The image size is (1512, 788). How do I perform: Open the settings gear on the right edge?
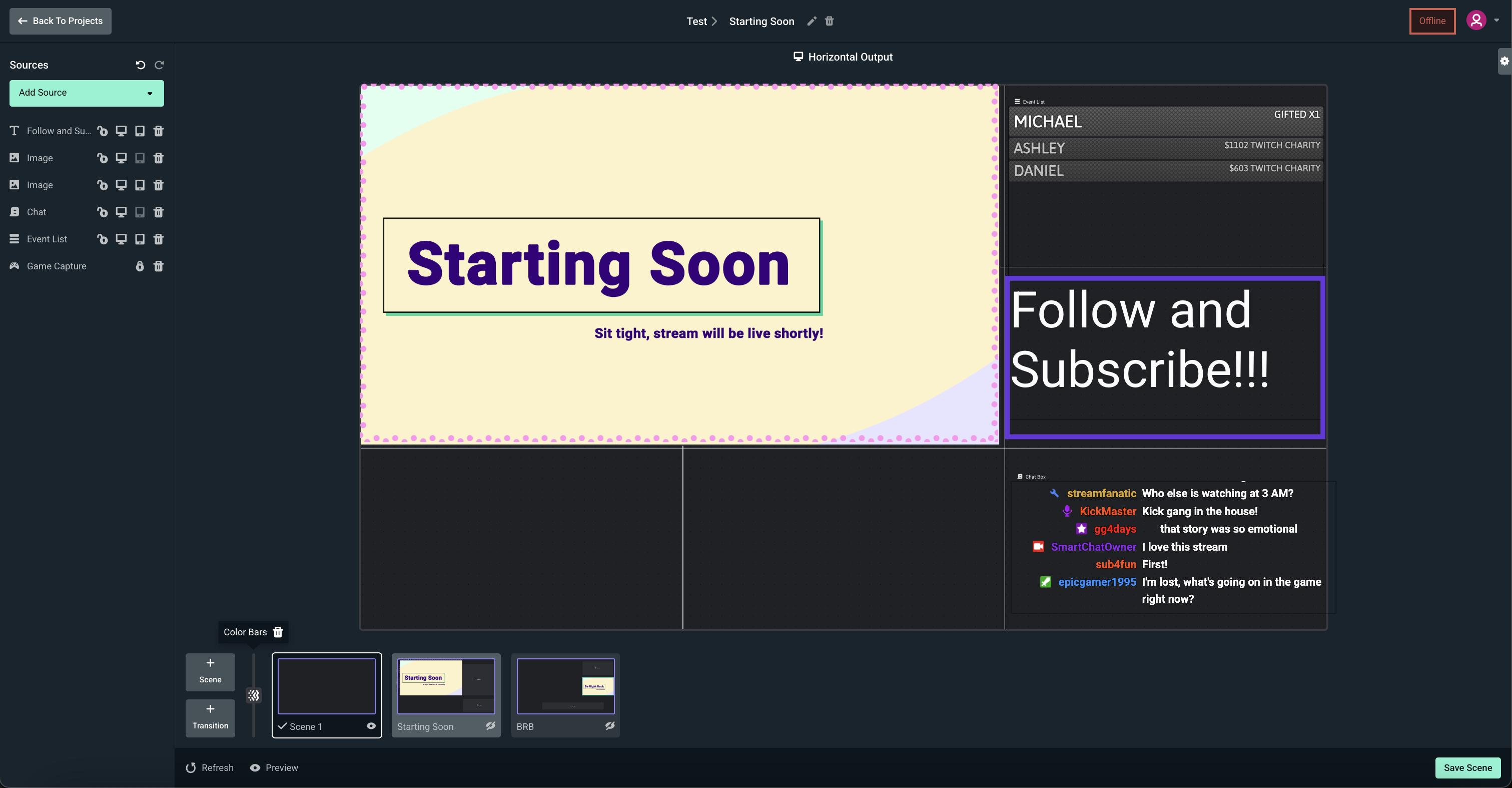pyautogui.click(x=1504, y=61)
